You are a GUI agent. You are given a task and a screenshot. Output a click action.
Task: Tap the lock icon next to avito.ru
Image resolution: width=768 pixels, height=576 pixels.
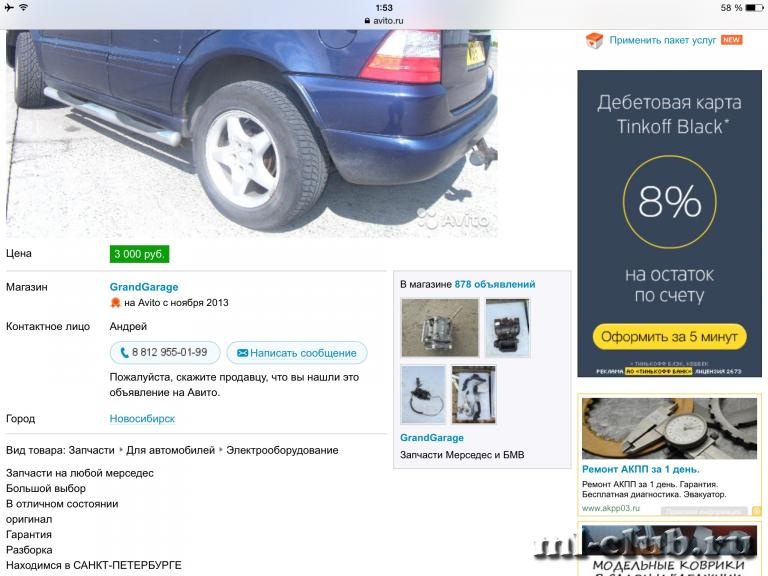coord(367,21)
